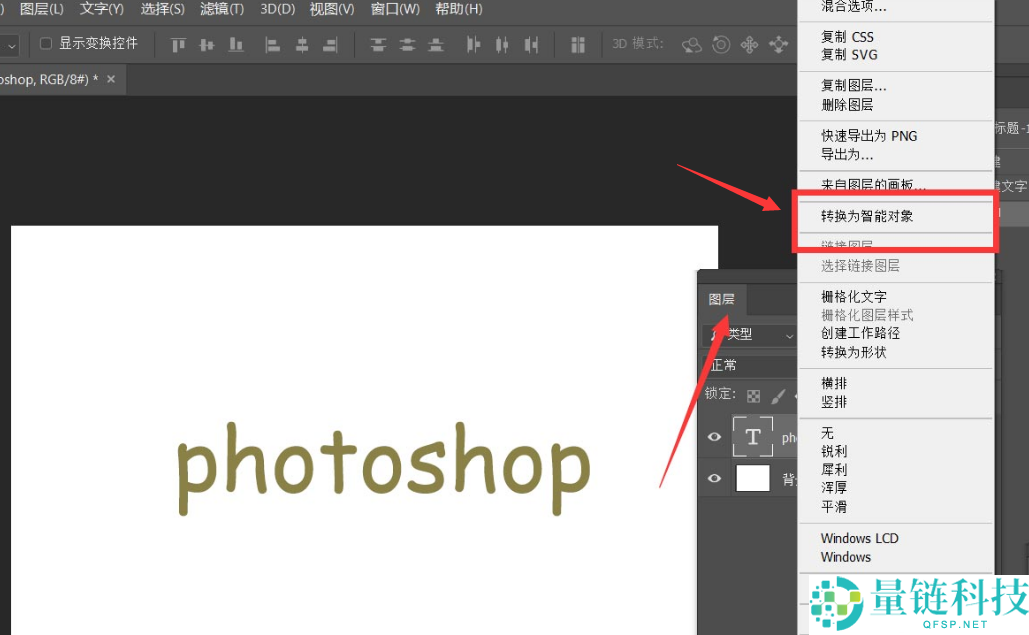Choose 栅格化文字 from the context menu
The height and width of the screenshot is (635, 1029).
click(x=853, y=297)
